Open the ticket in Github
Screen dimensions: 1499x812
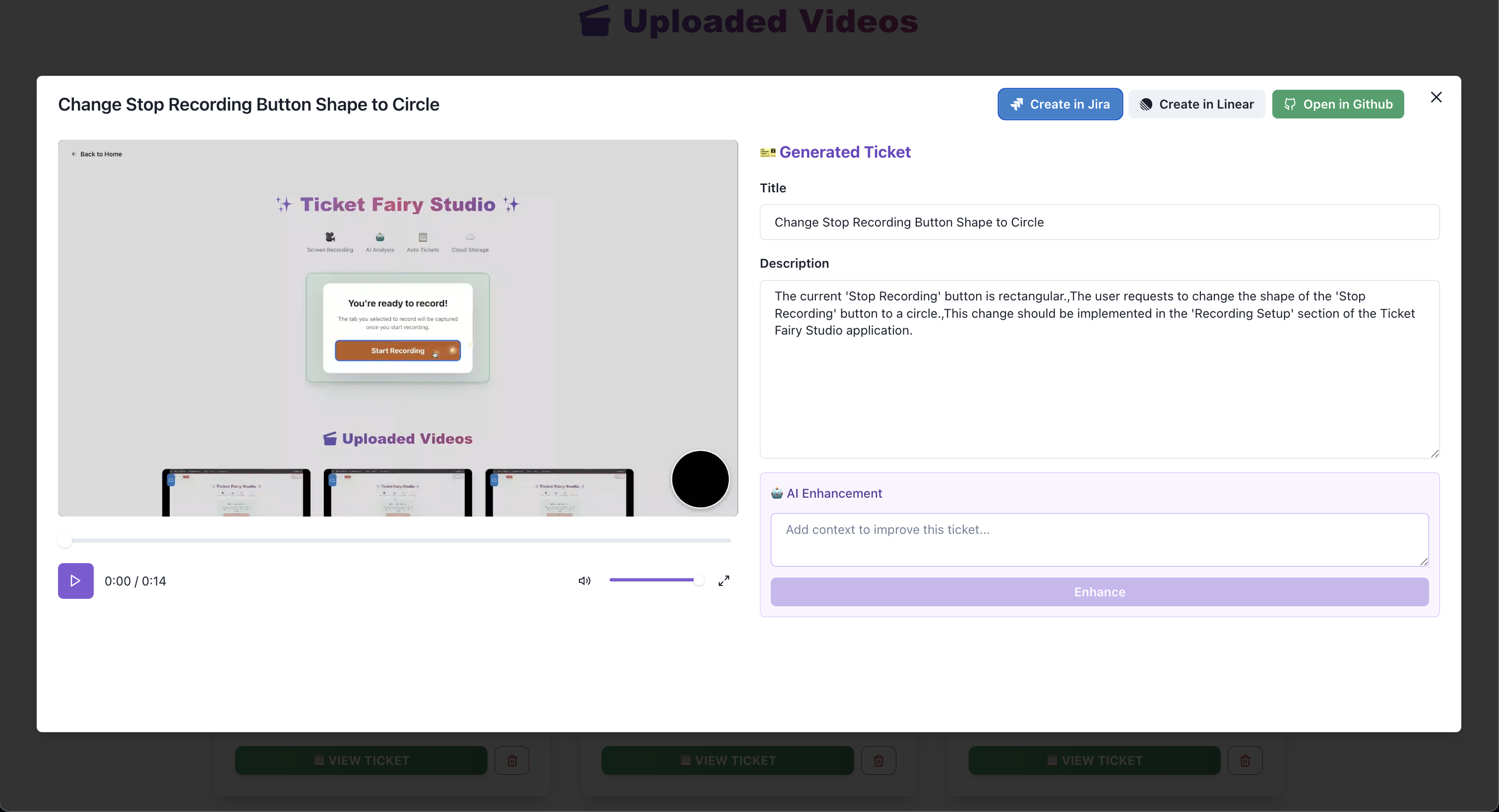pyautogui.click(x=1337, y=104)
